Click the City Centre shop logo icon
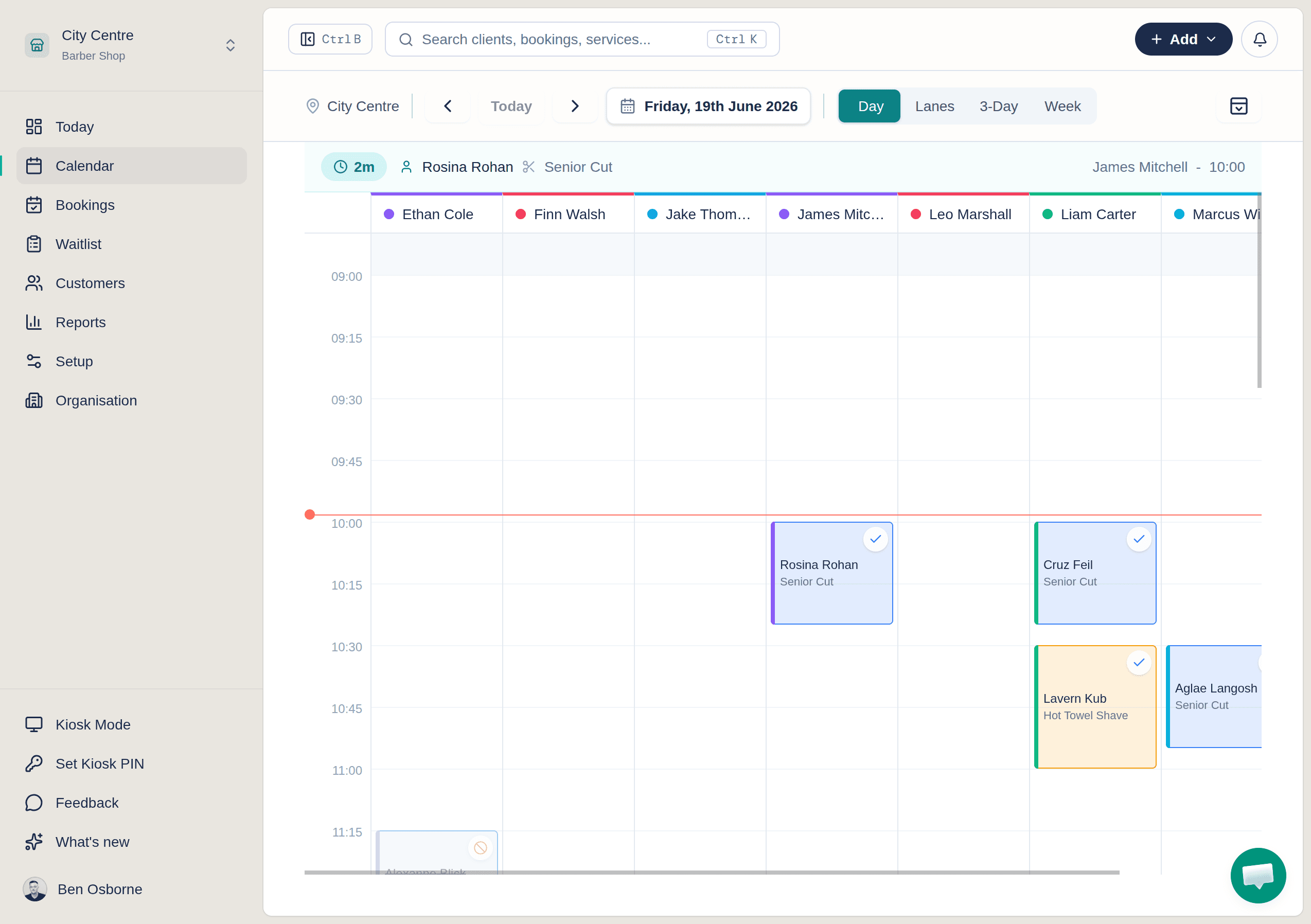1311x924 pixels. pos(37,45)
